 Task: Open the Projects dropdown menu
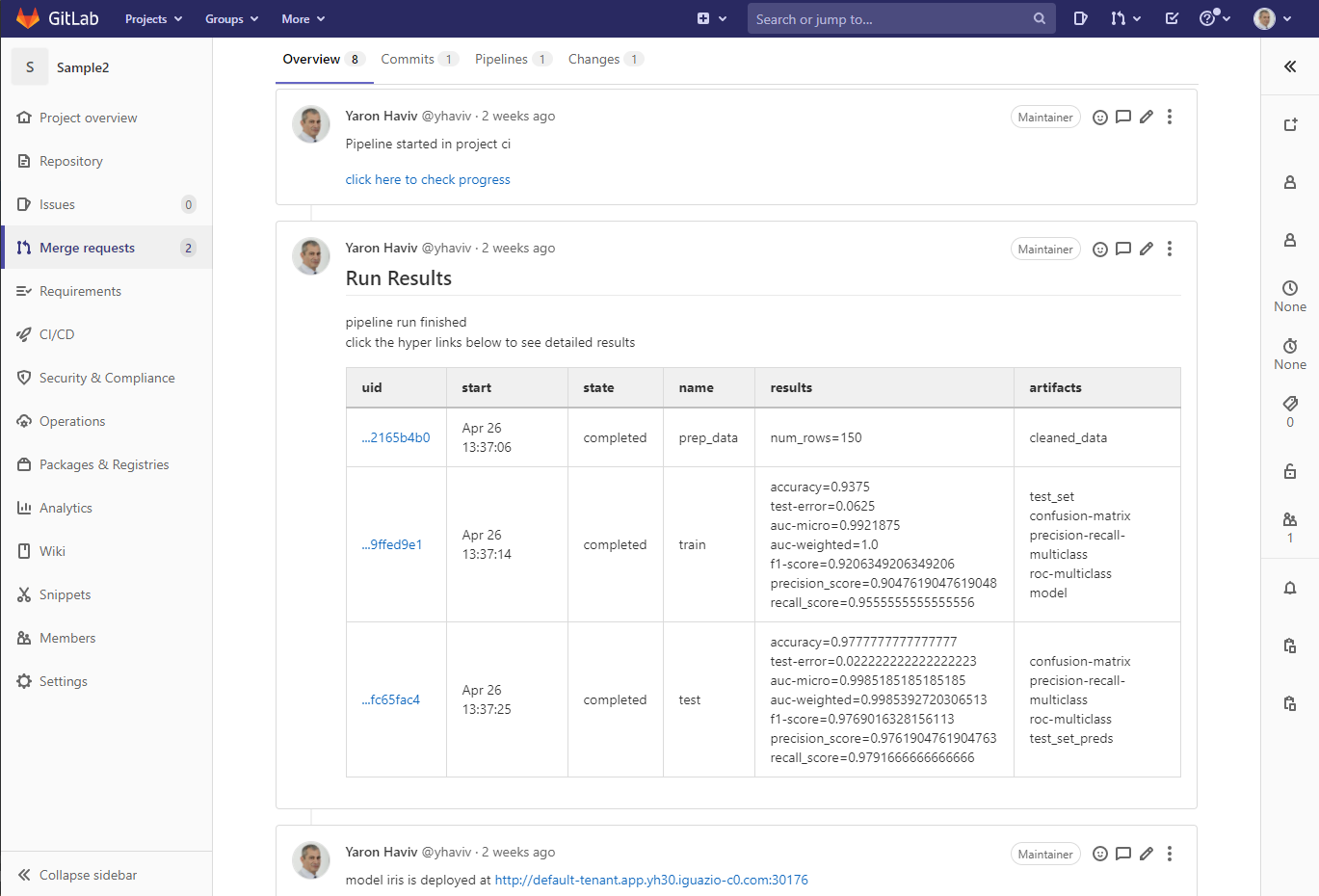tap(153, 19)
